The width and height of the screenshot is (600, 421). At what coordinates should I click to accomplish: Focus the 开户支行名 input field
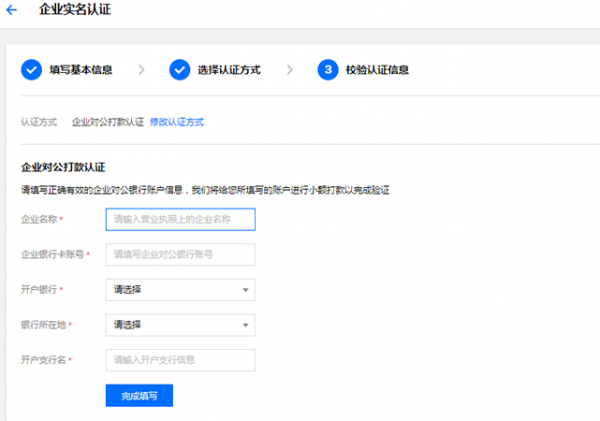point(180,360)
